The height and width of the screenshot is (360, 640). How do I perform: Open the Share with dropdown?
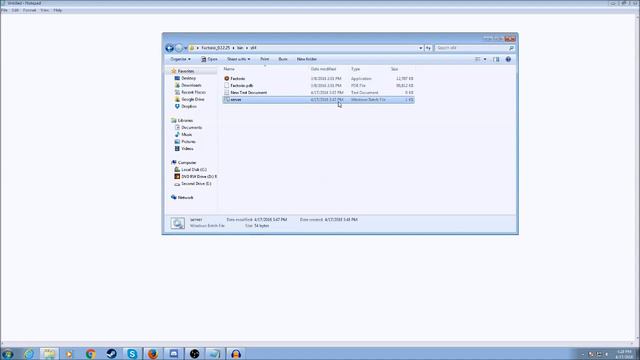coord(238,59)
